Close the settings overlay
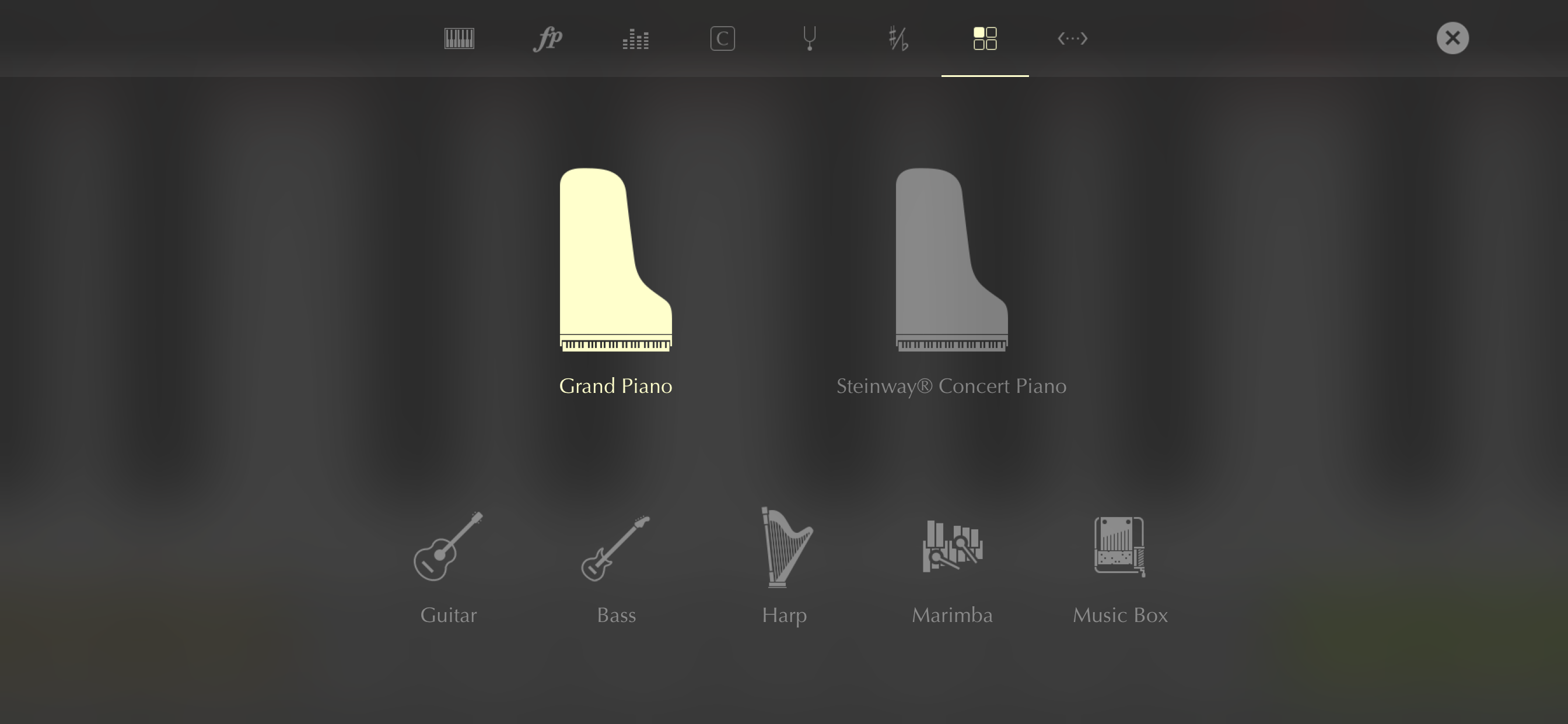The width and height of the screenshot is (1568, 724). pos(1452,38)
